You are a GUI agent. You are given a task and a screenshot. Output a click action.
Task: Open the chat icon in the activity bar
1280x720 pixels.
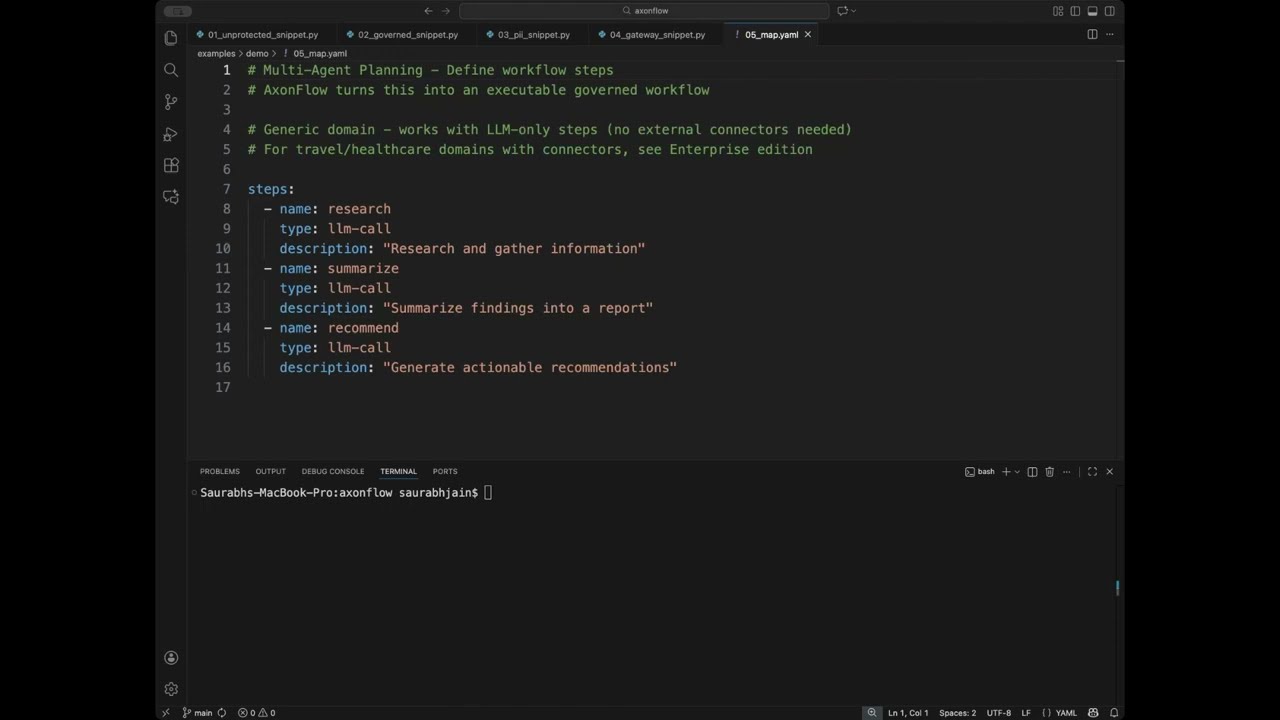(171, 197)
